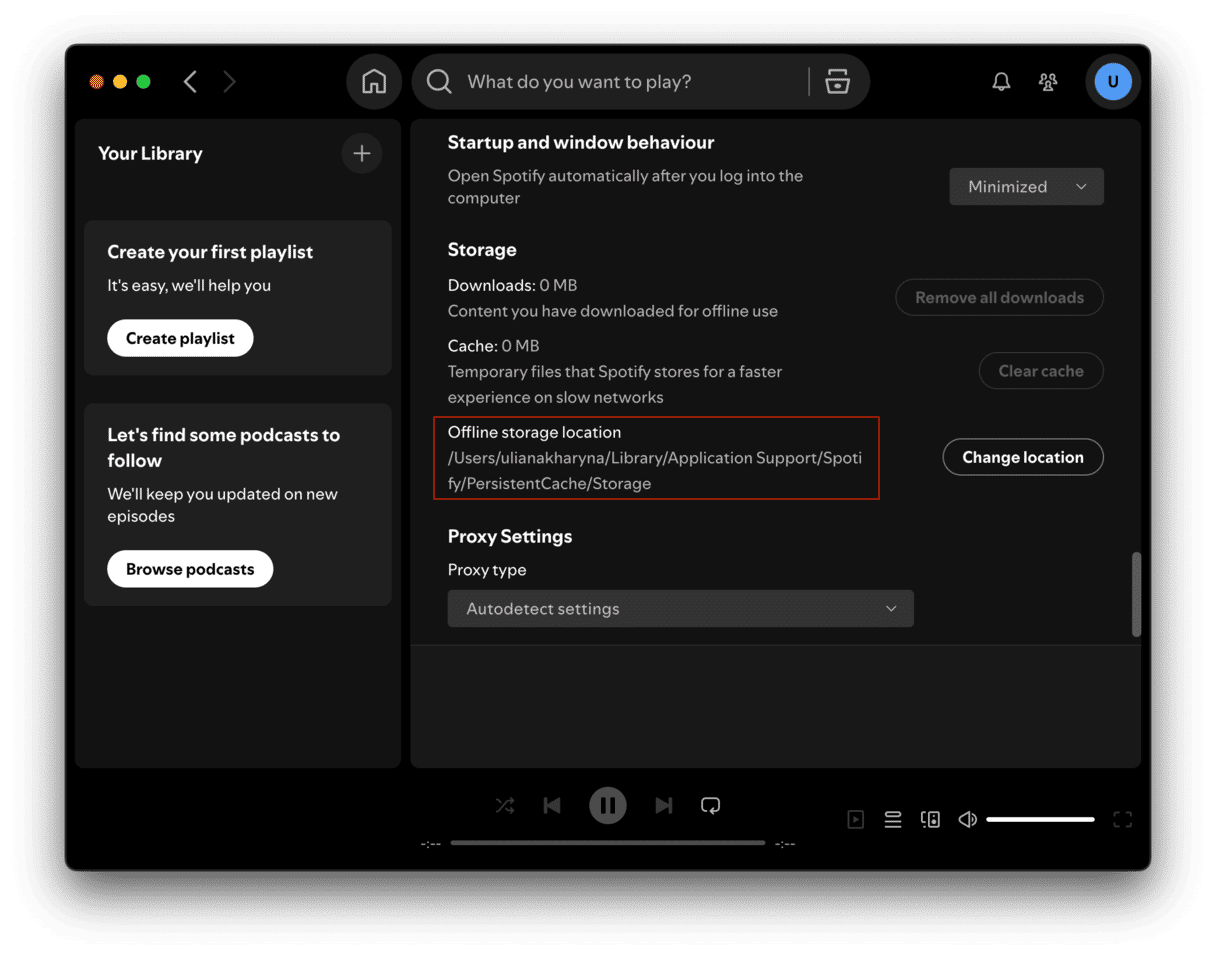
Task: Toggle repeat mode
Action: coord(711,805)
